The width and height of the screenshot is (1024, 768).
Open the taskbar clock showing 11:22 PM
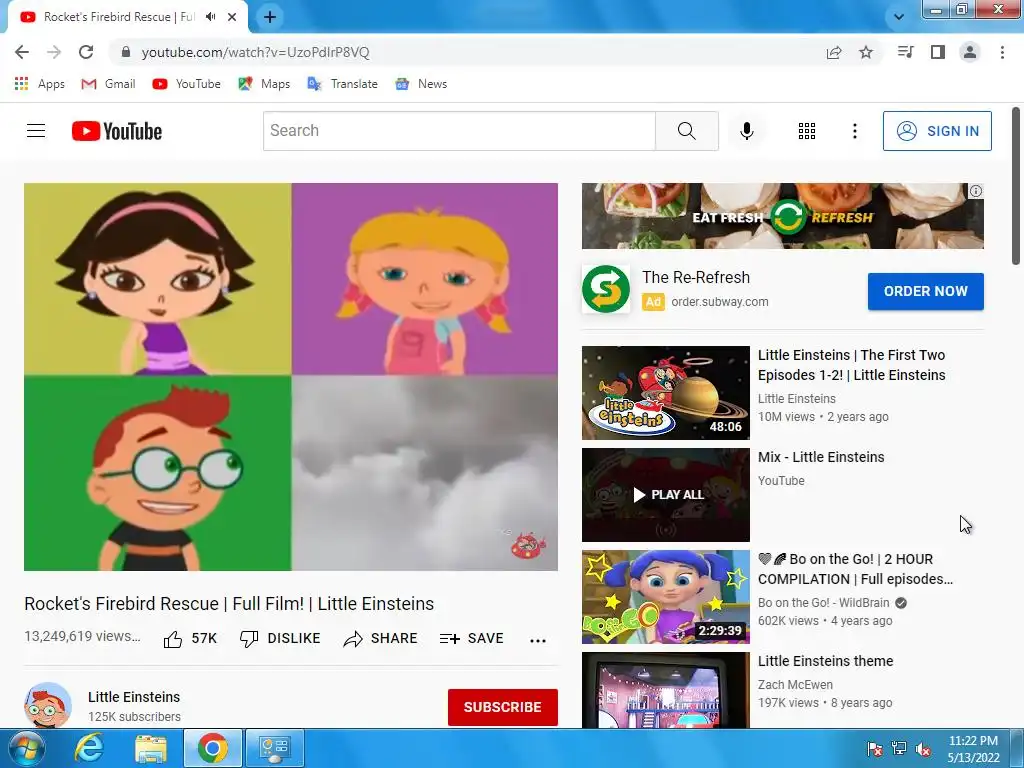pos(973,749)
